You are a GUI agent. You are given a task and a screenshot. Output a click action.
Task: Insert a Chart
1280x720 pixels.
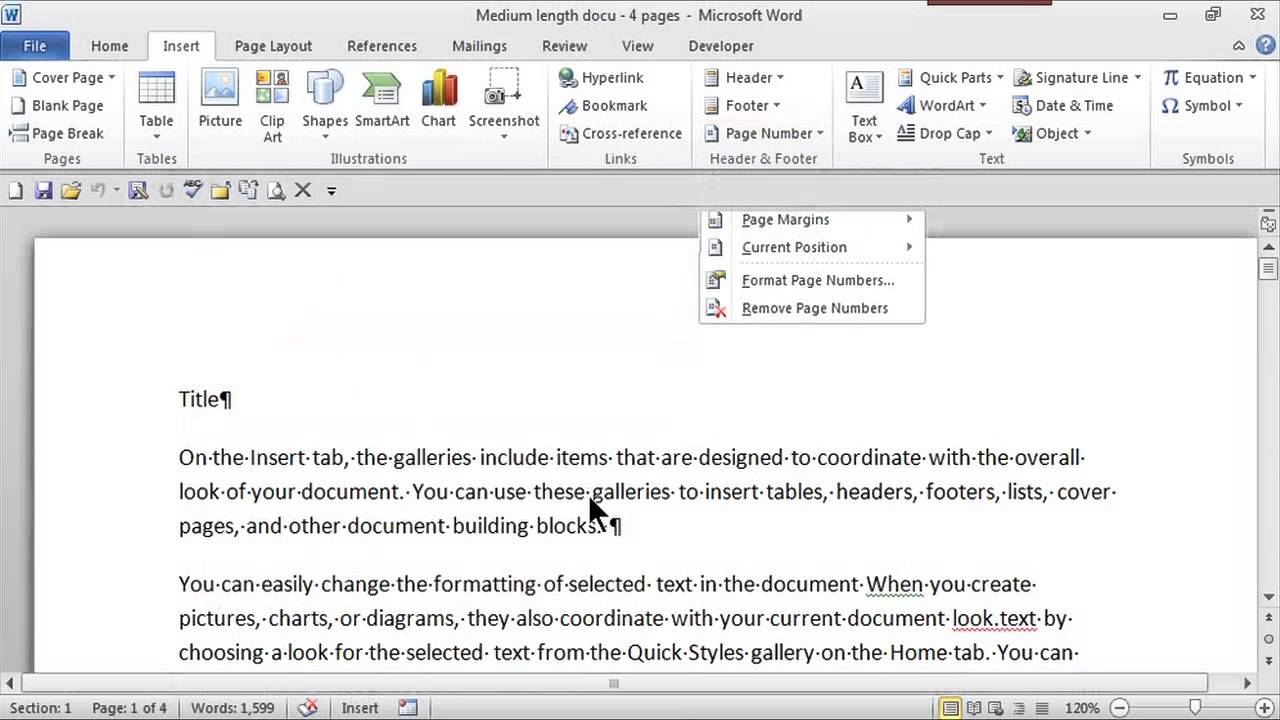pos(438,100)
